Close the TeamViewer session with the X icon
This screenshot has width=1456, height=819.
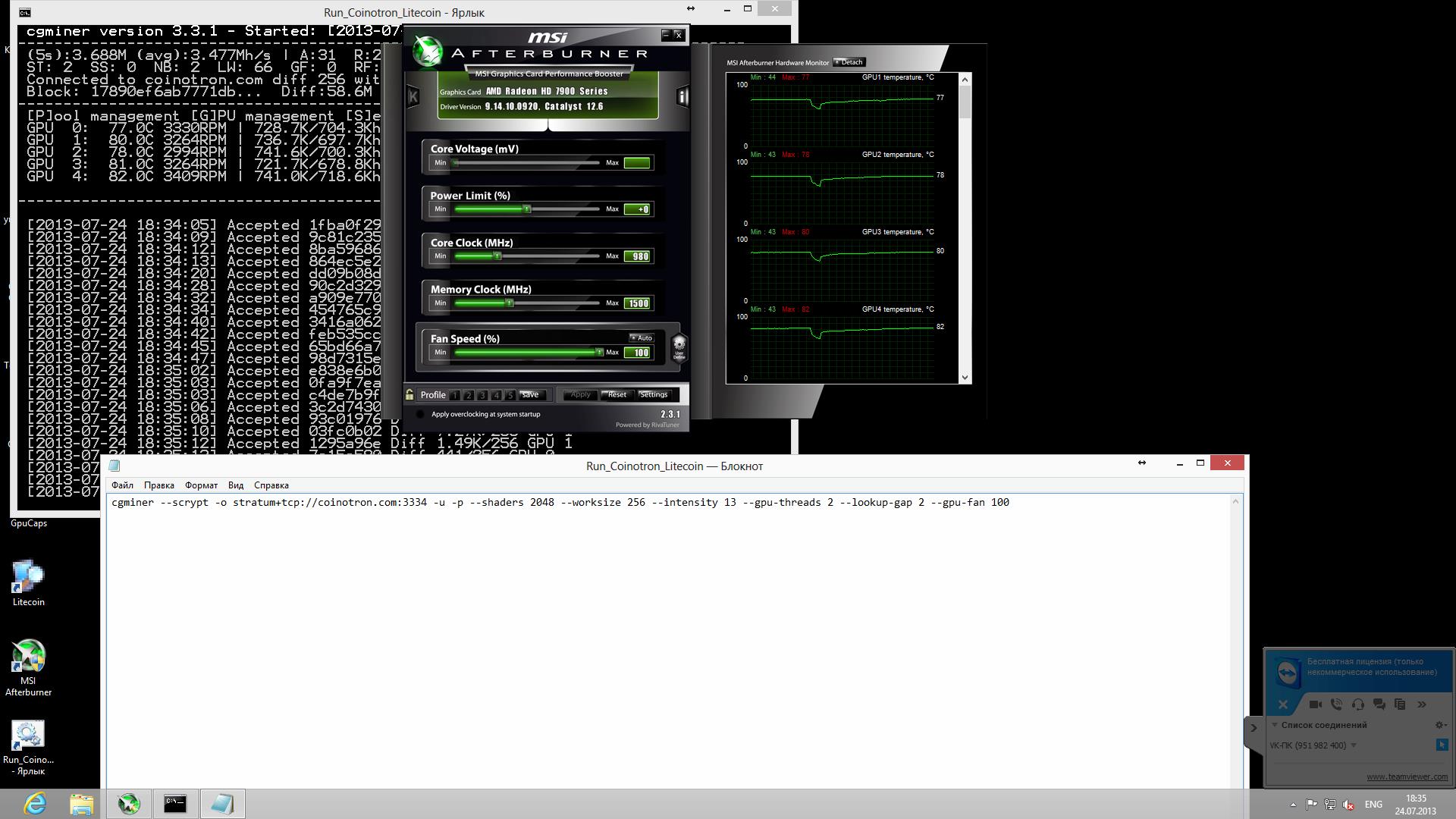(x=1283, y=704)
